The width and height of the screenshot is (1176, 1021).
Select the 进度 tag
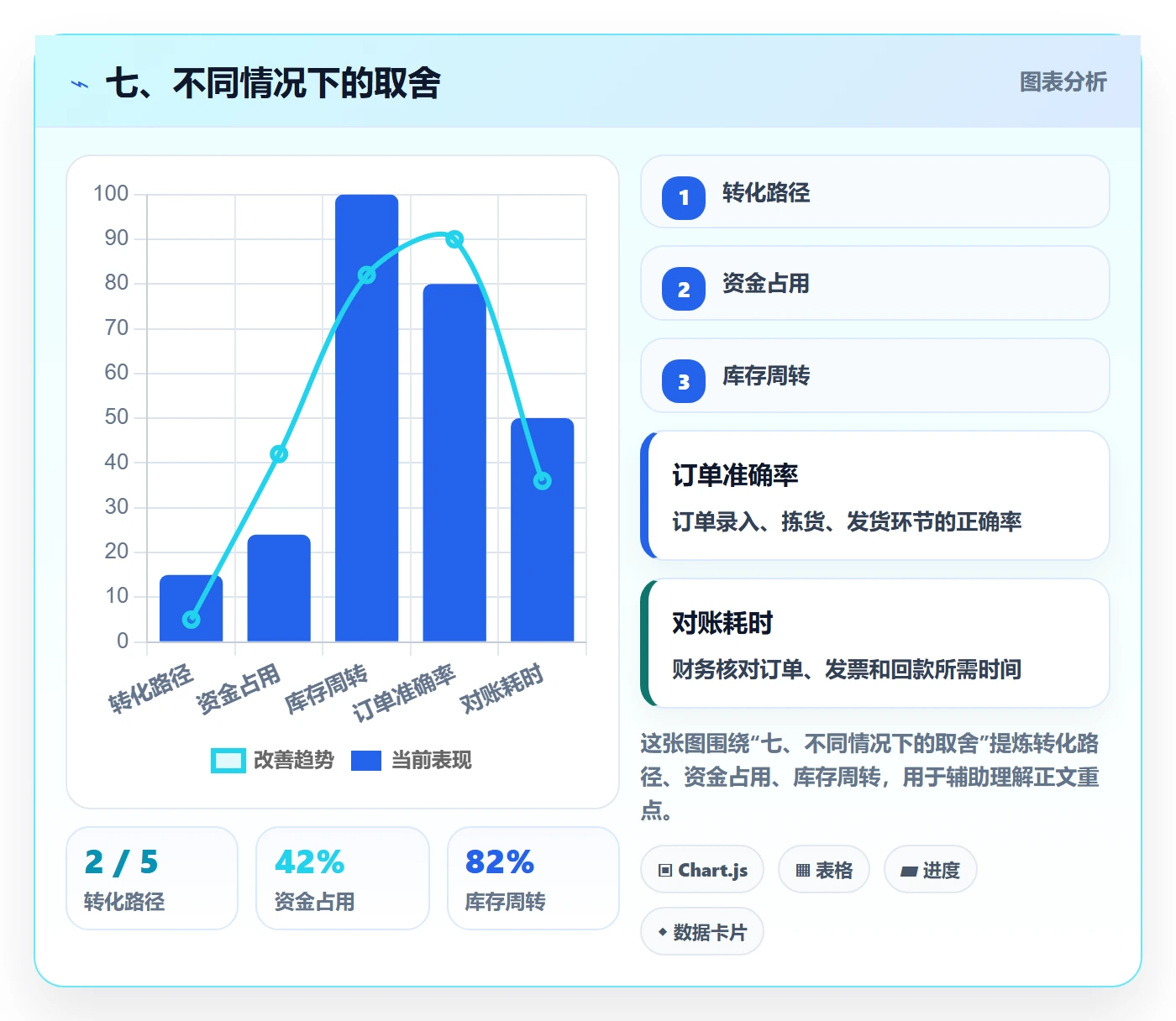(x=931, y=870)
